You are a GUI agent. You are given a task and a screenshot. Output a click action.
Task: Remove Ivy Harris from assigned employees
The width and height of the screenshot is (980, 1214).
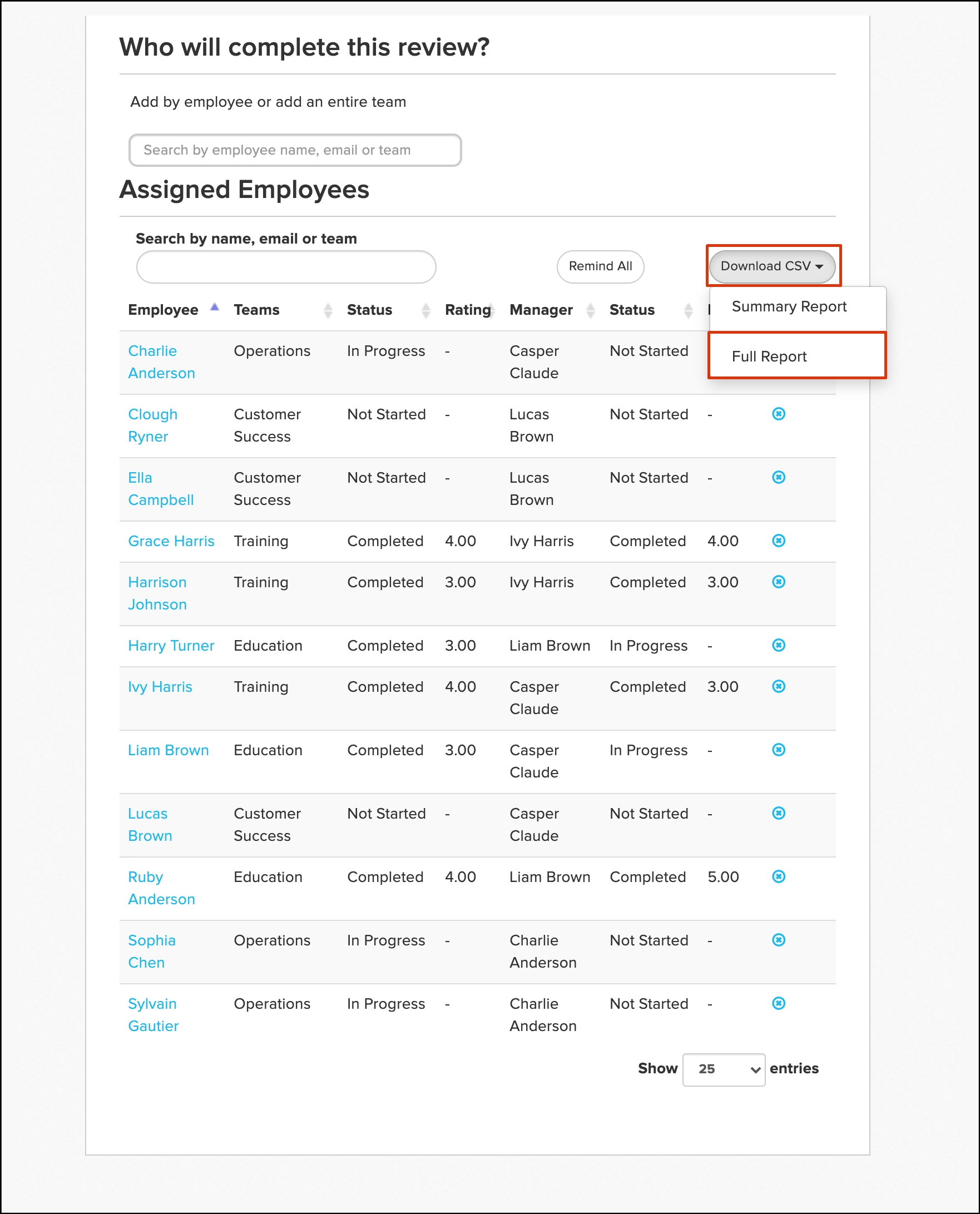pyautogui.click(x=779, y=686)
